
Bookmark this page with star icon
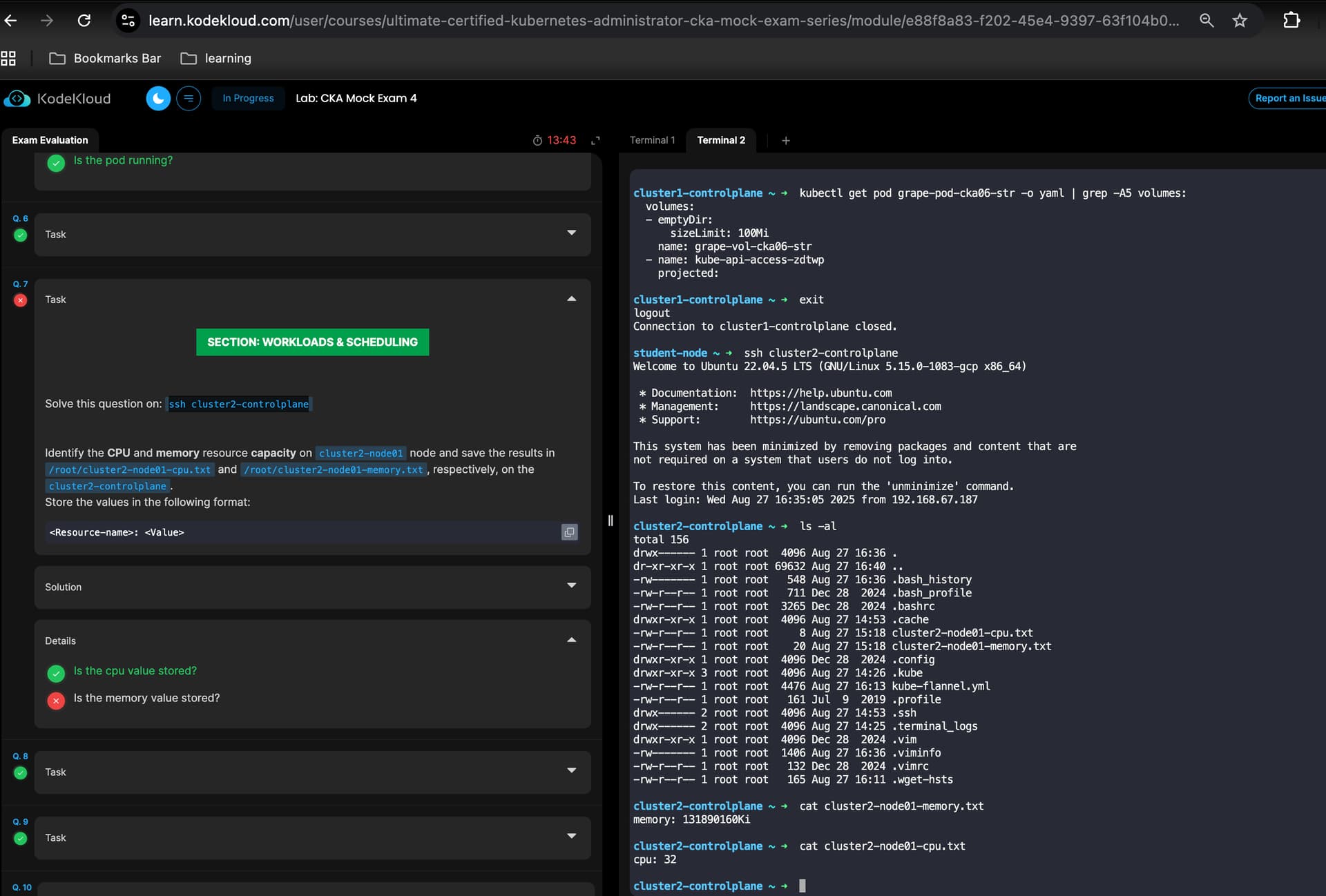coord(1240,21)
